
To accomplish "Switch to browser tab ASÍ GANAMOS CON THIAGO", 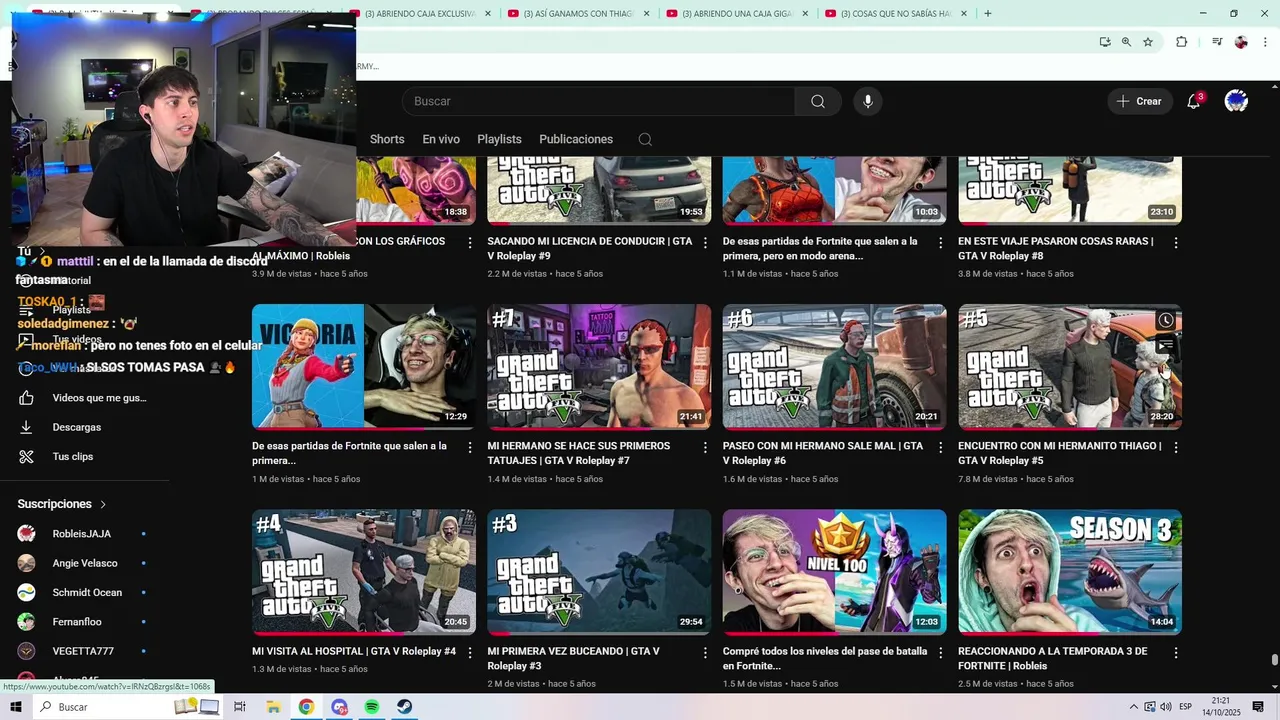I will [577, 13].
